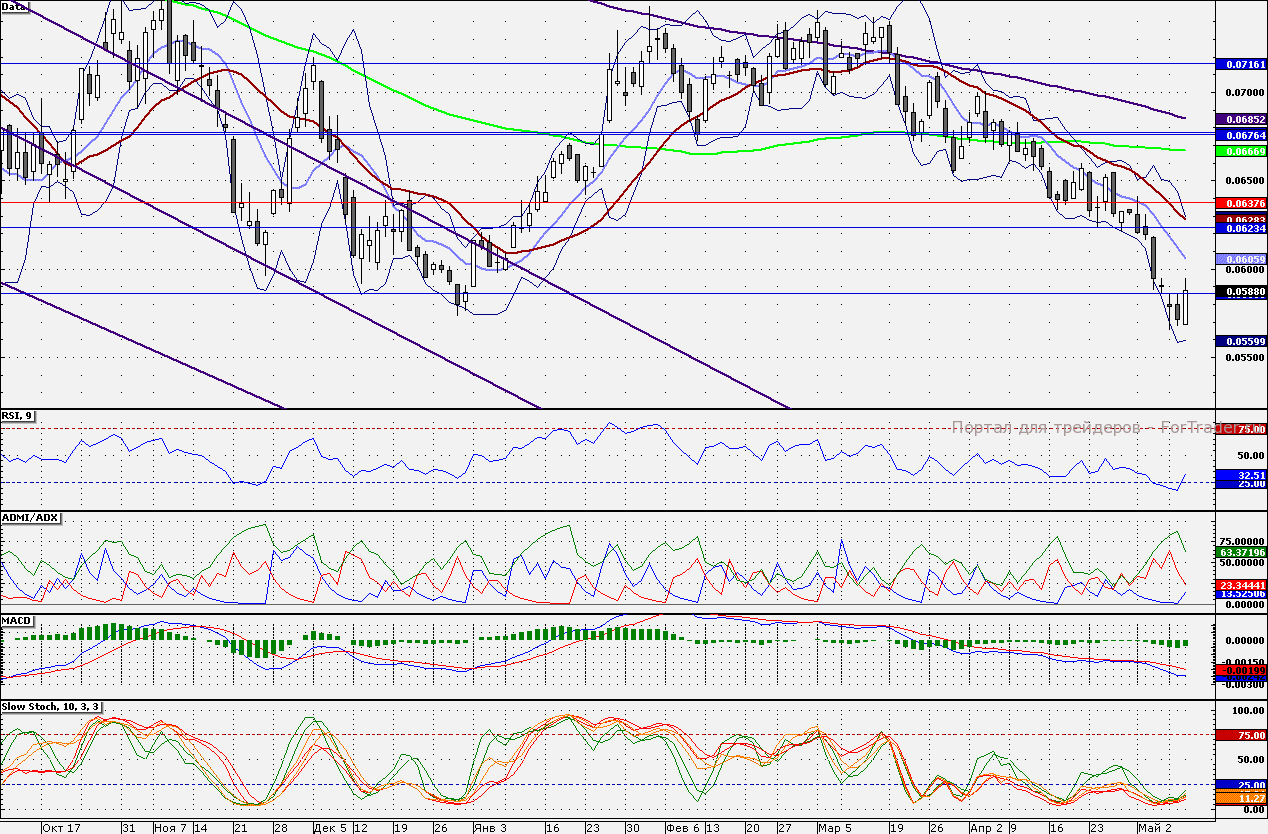Click the 0.05599 lower band price label
1268x834 pixels.
pyautogui.click(x=1241, y=341)
